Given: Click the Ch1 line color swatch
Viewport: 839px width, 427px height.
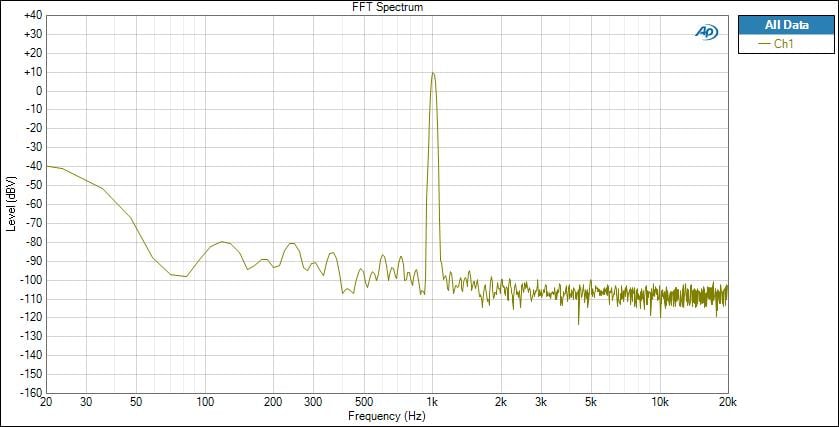Looking at the screenshot, I should coord(765,44).
